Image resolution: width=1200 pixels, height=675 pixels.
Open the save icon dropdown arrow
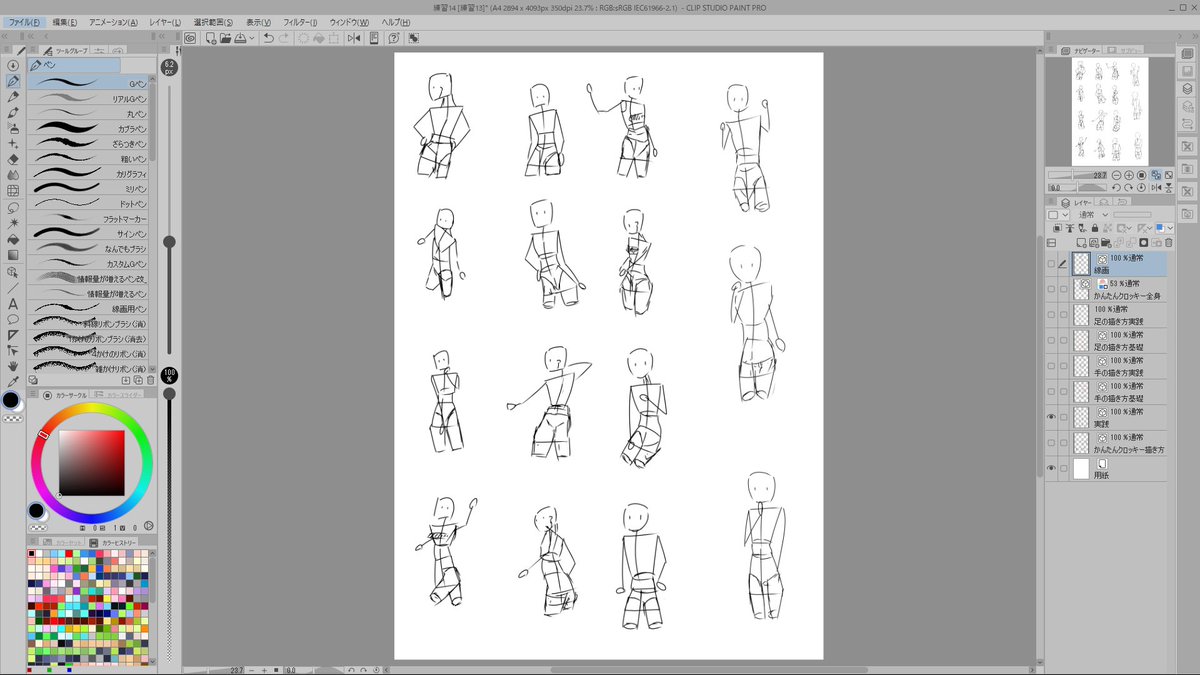point(253,38)
